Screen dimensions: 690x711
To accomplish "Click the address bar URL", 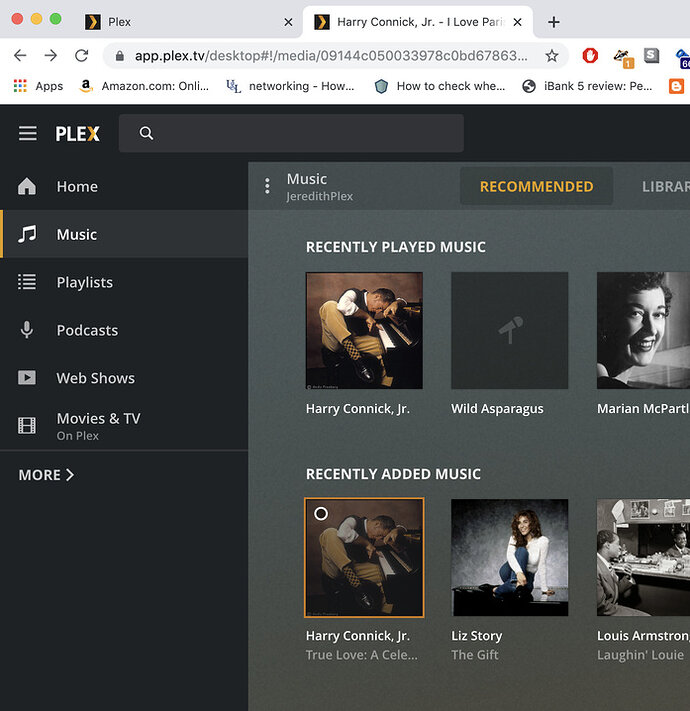I will tap(331, 55).
